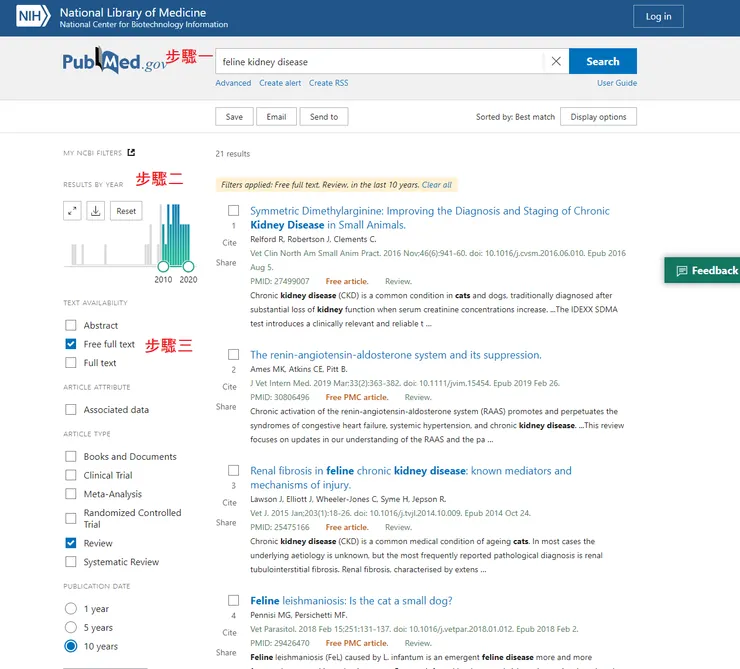Expand the results-by-year chart icon
Viewport: 740px width, 669px height.
pyautogui.click(x=72, y=211)
